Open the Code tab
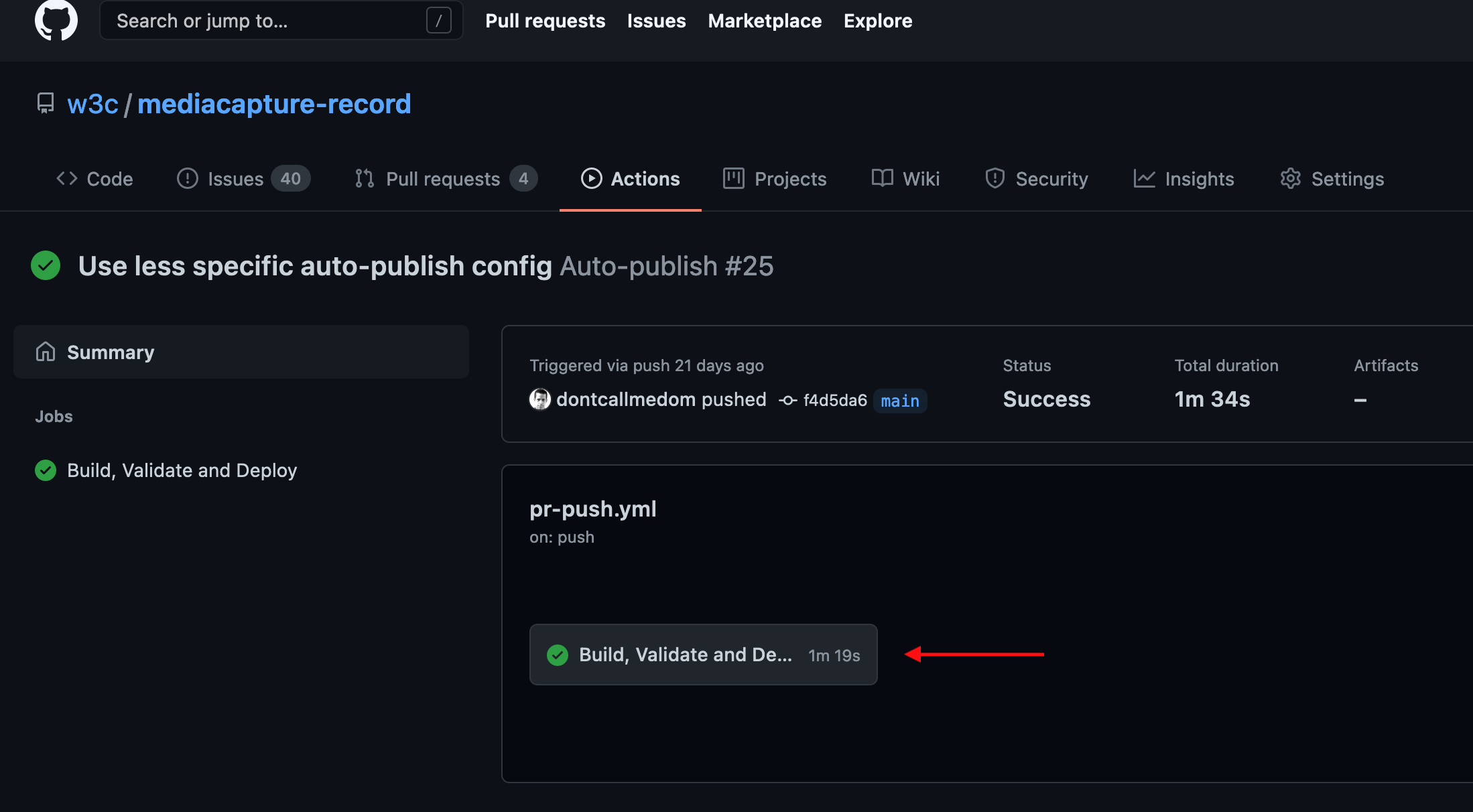Image resolution: width=1473 pixels, height=812 pixels. [x=94, y=179]
